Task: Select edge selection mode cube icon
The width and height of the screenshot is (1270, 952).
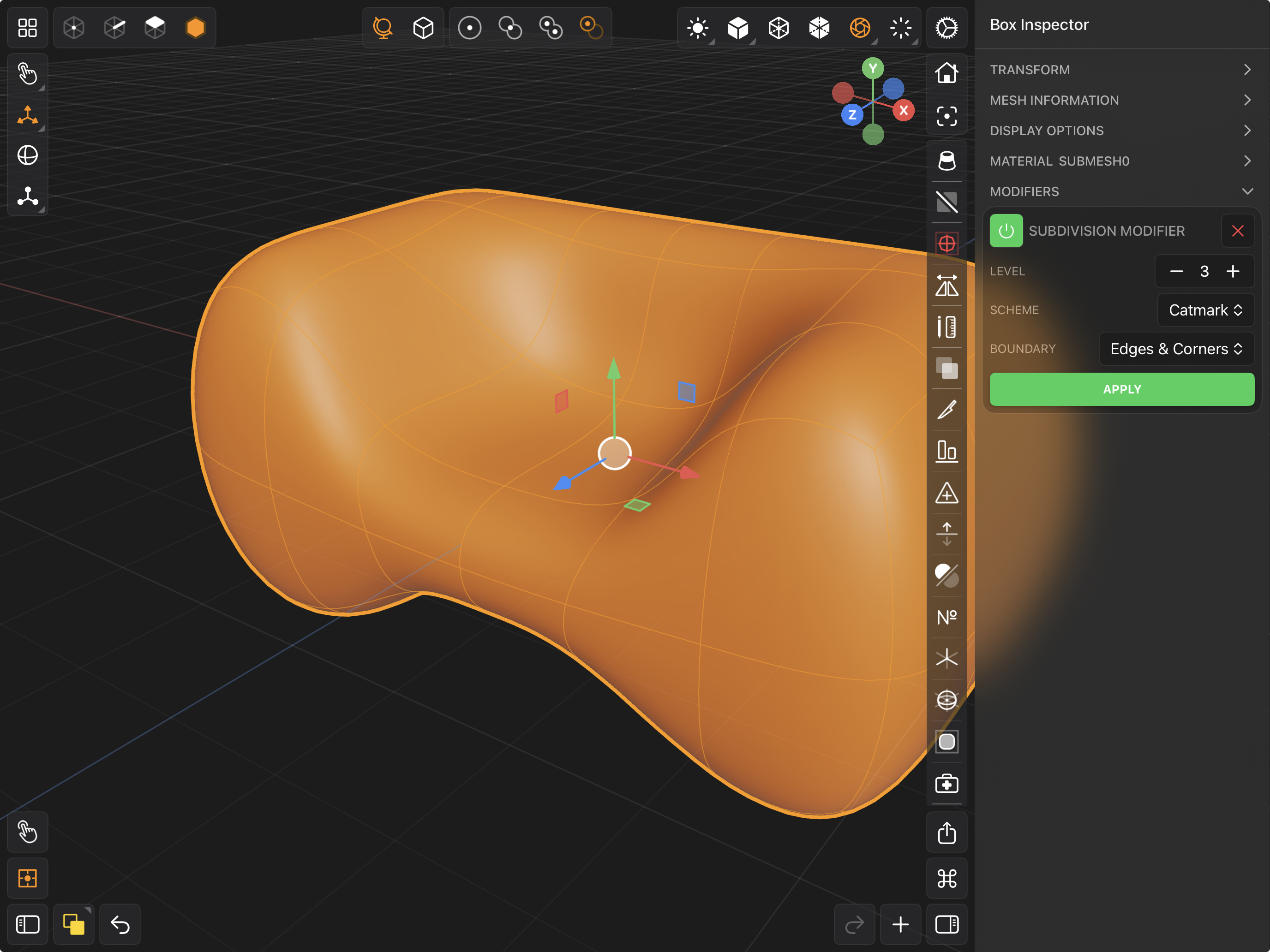Action: pos(115,28)
